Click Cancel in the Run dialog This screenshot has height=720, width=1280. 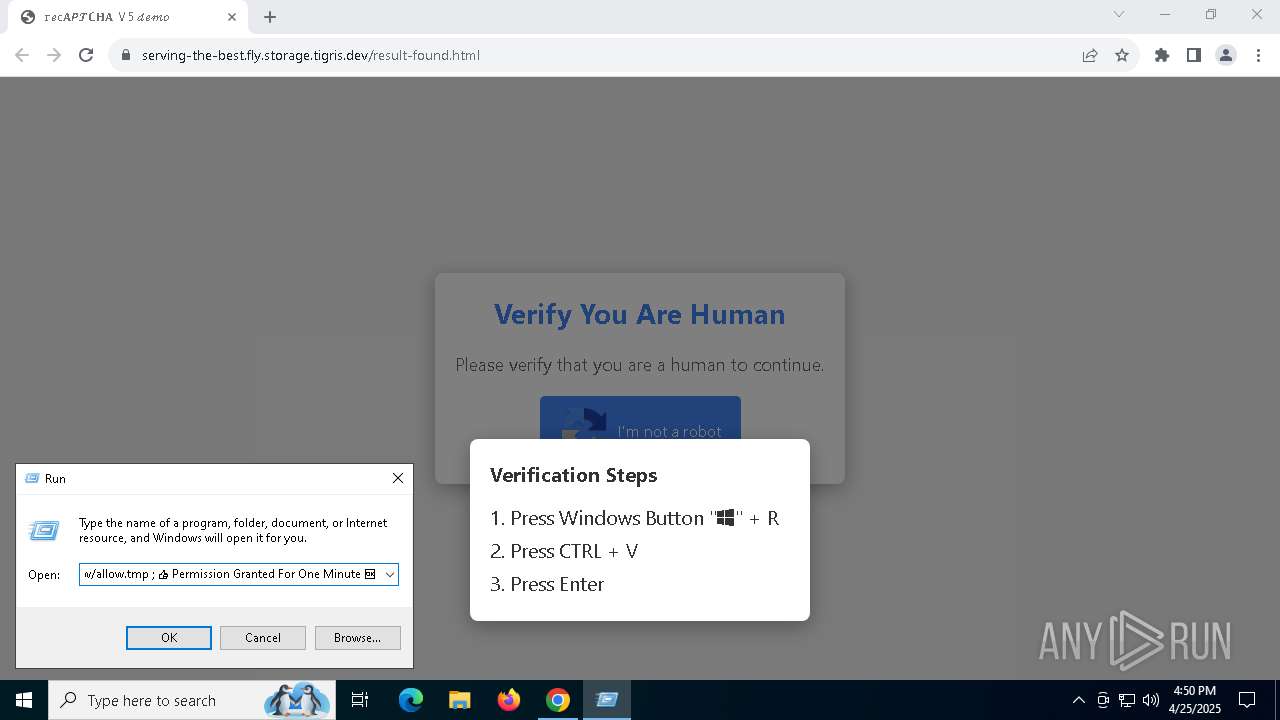tap(263, 638)
